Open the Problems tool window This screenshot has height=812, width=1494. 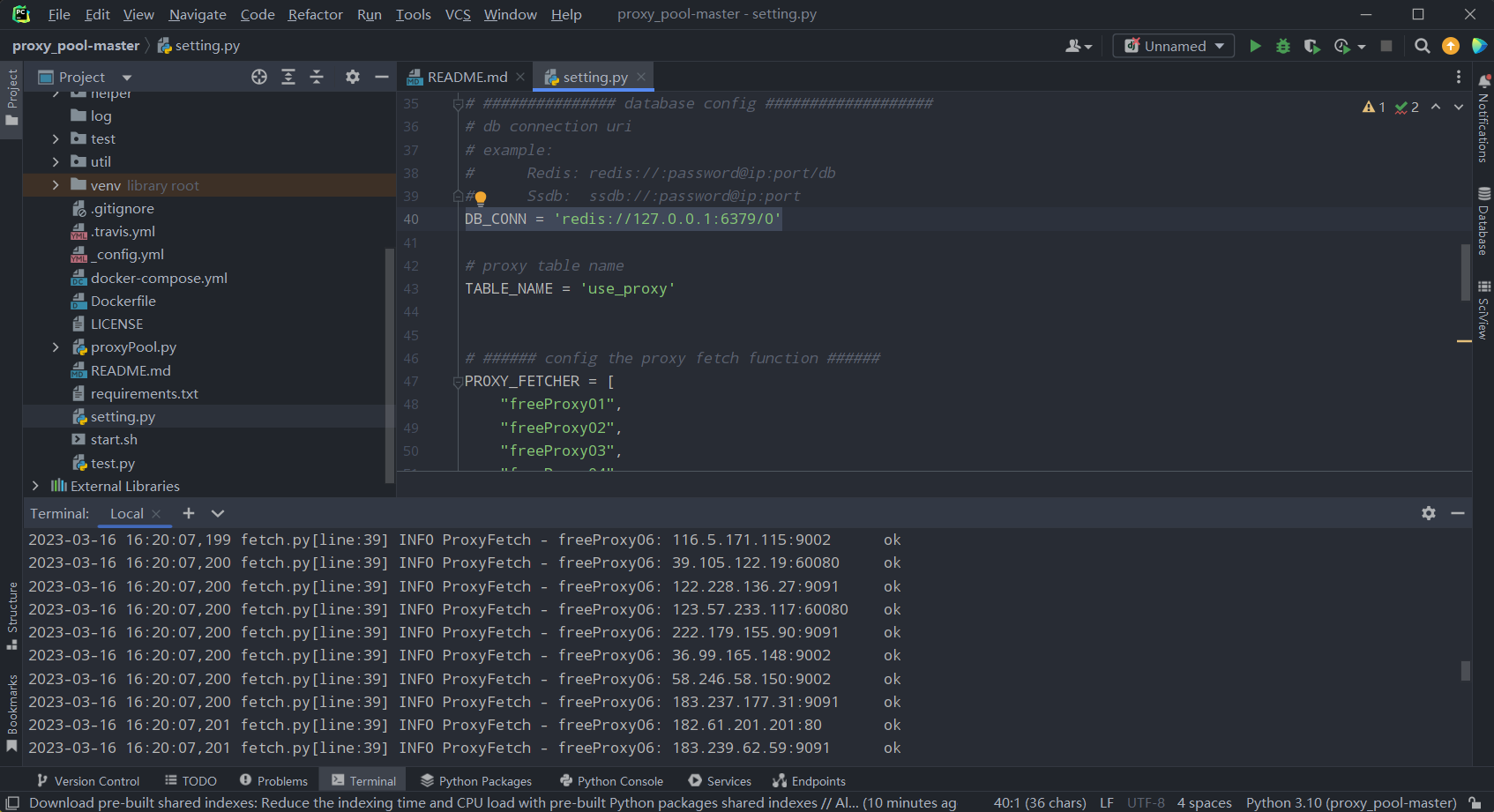pos(273,781)
